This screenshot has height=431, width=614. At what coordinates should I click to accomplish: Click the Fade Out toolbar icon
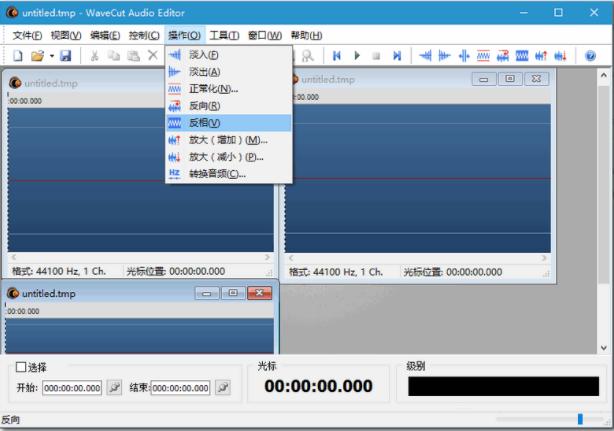coord(444,56)
